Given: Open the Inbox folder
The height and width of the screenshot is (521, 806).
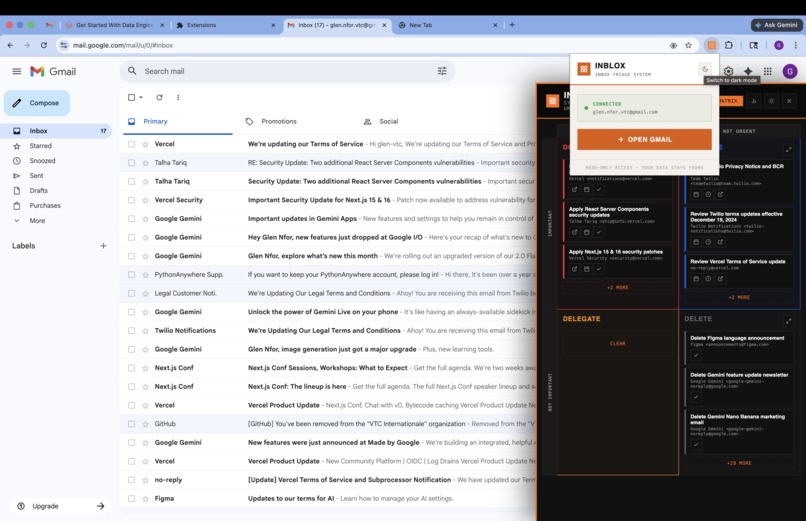Looking at the screenshot, I should [56, 131].
